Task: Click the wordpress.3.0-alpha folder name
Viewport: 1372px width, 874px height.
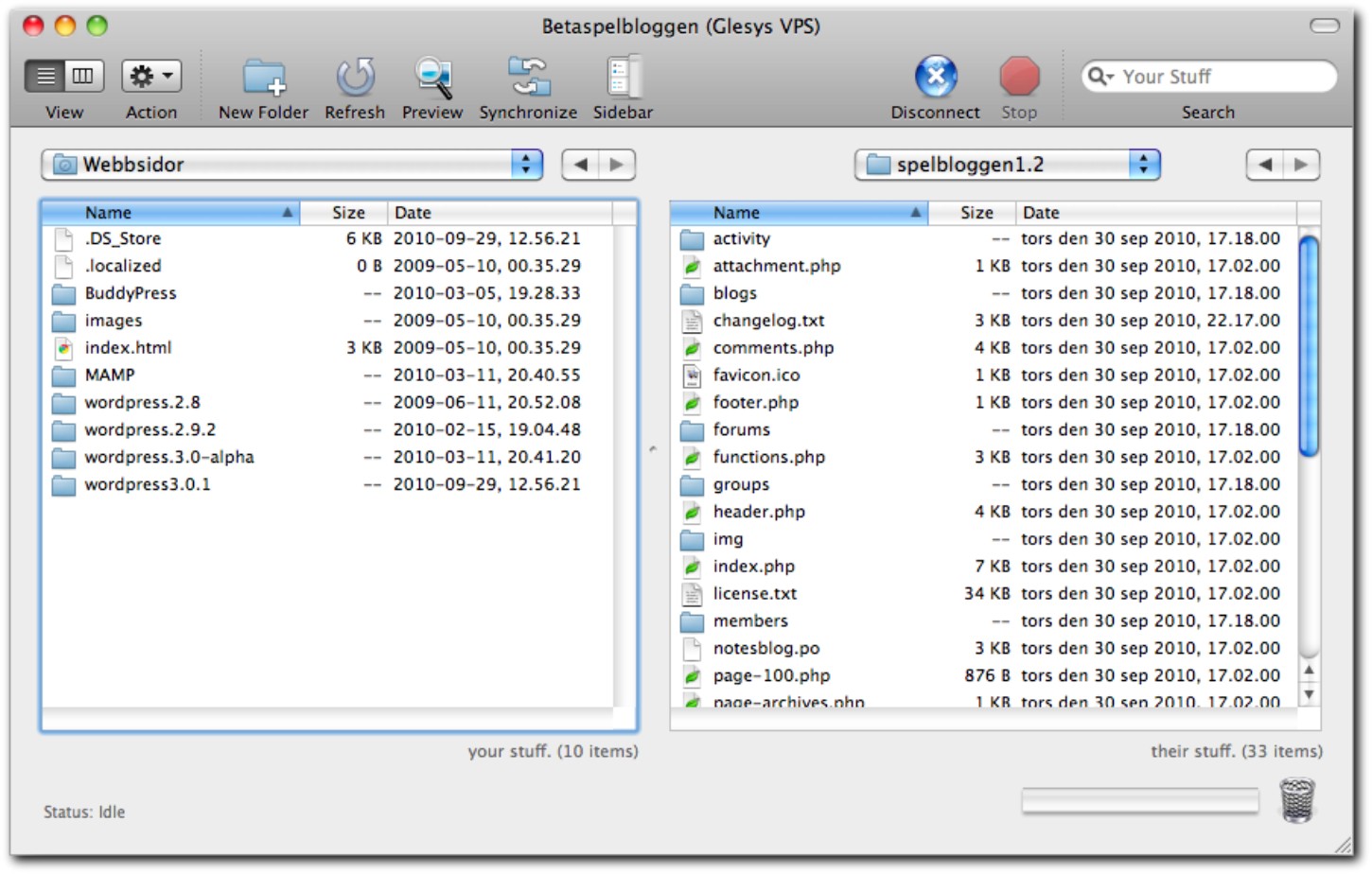Action: tap(169, 457)
